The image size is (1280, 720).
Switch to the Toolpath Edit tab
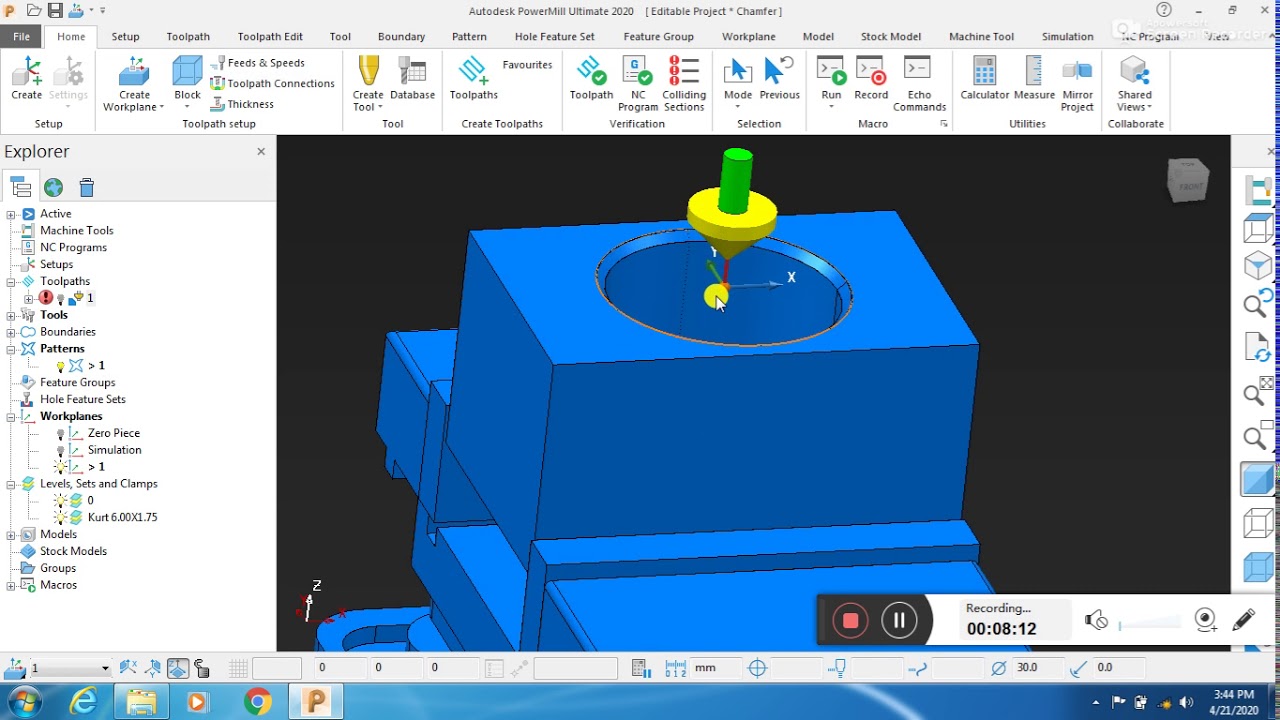pos(270,36)
